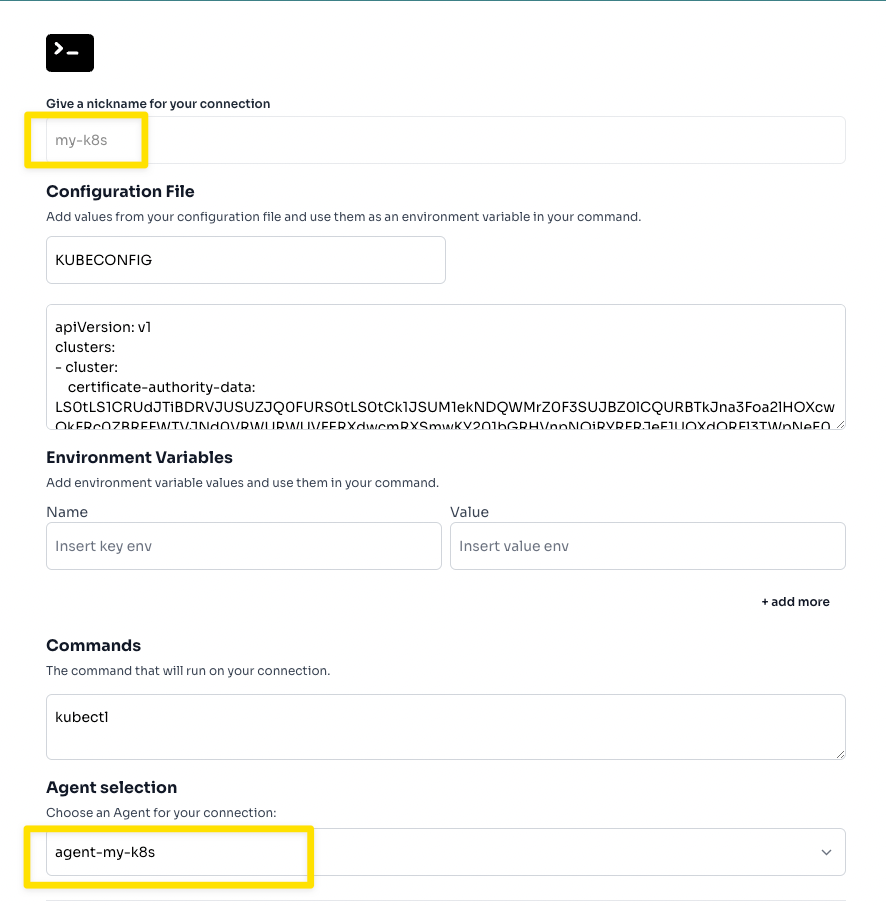Screen dimensions: 886x905
Task: Open the agent-my-k8s selection dropdown
Action: [445, 852]
